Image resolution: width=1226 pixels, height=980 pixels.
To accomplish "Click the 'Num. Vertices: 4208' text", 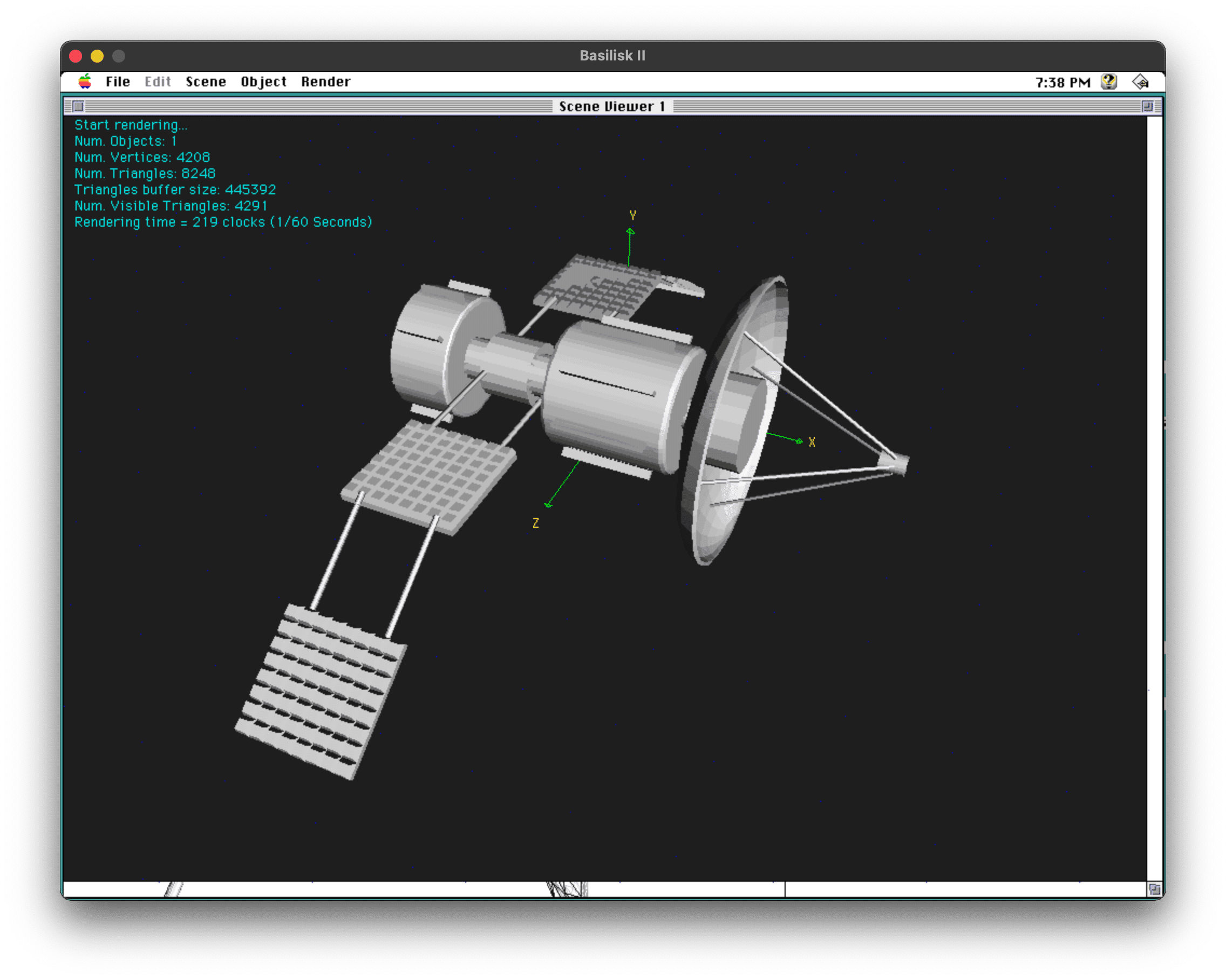I will (142, 157).
